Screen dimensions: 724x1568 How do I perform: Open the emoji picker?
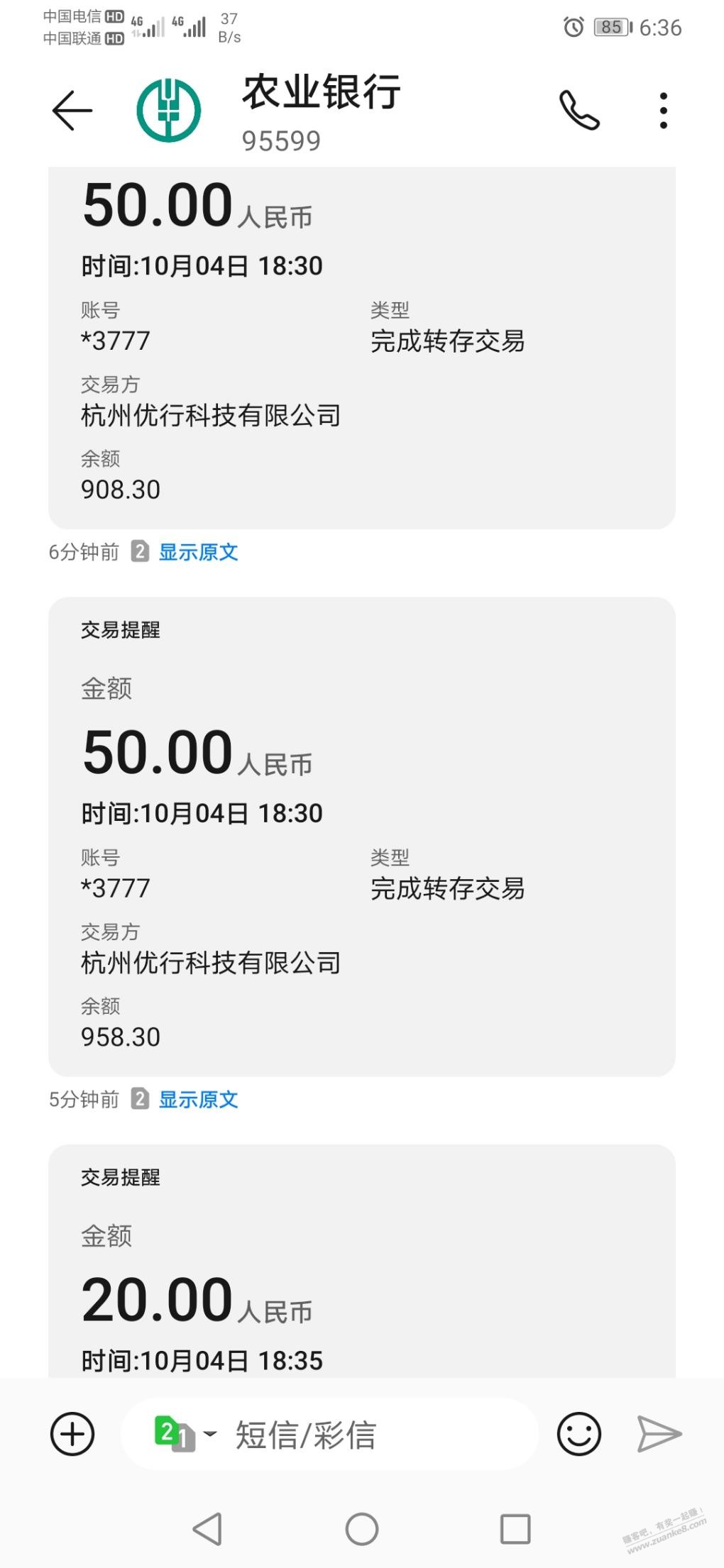coord(578,1434)
